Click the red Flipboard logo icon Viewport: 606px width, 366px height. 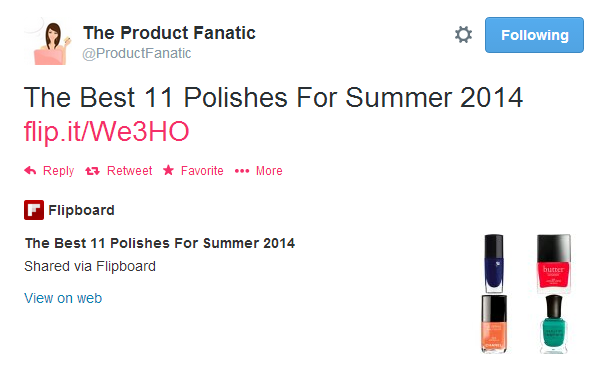click(34, 210)
